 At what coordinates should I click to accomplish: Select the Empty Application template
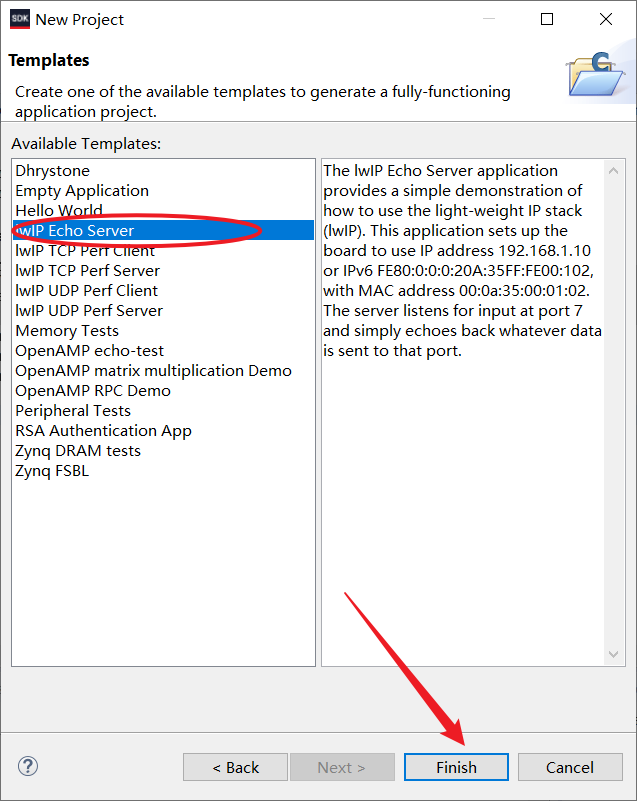(x=82, y=191)
